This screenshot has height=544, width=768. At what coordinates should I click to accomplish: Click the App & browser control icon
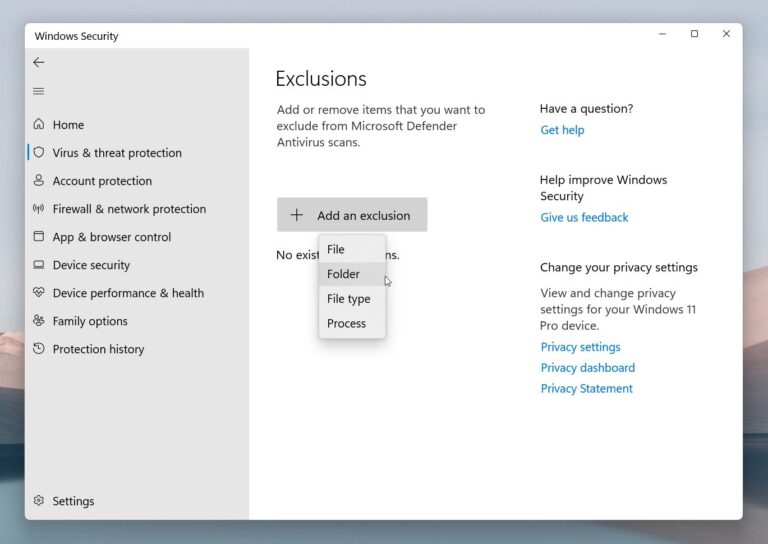[39, 237]
